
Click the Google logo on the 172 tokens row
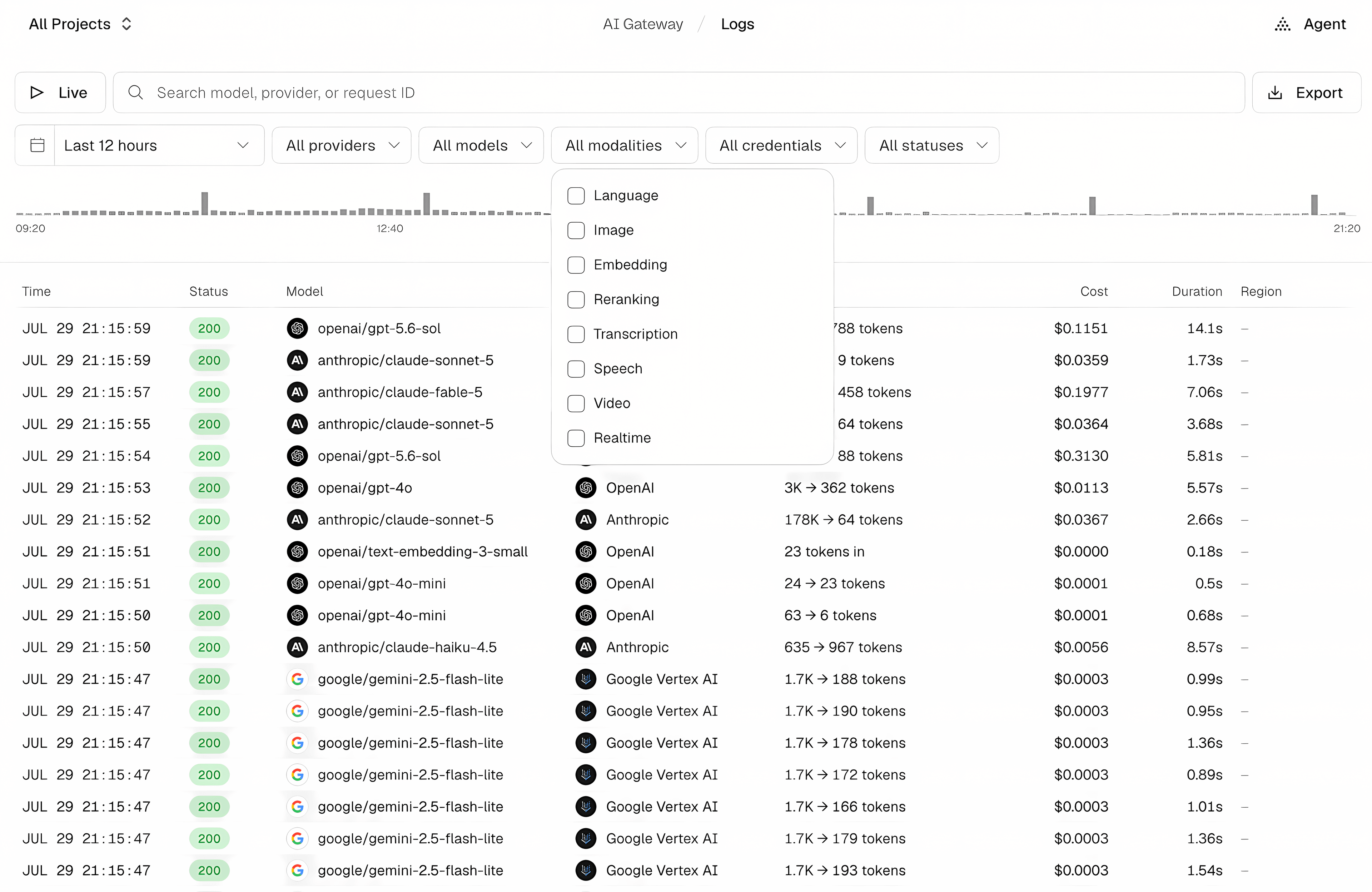click(x=298, y=775)
